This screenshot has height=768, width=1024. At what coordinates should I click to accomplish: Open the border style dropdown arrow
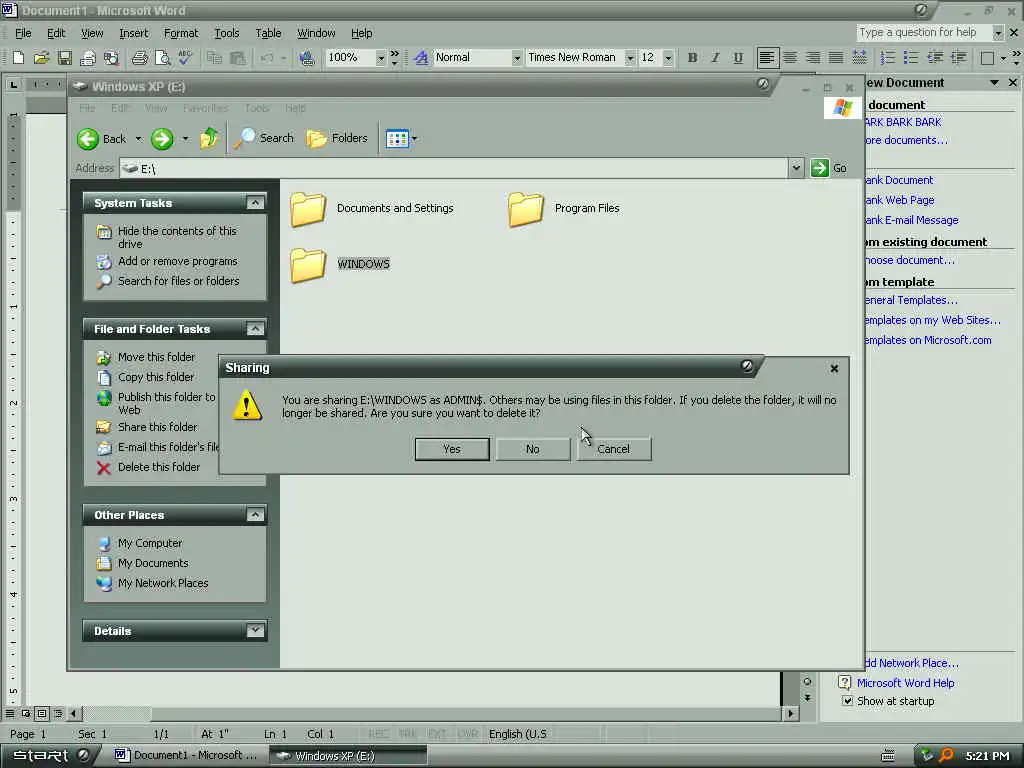(x=1003, y=58)
